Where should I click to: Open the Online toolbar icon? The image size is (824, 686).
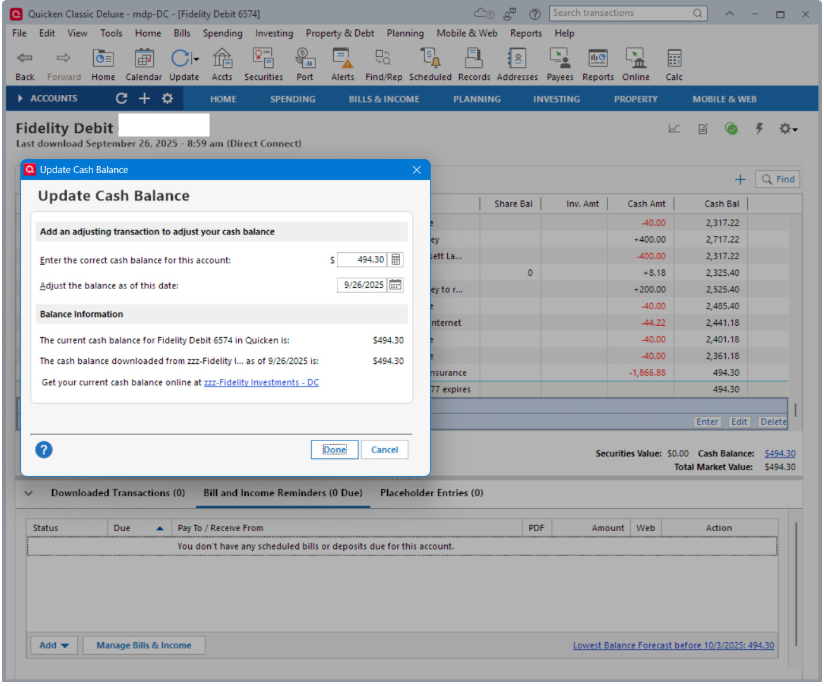[635, 58]
